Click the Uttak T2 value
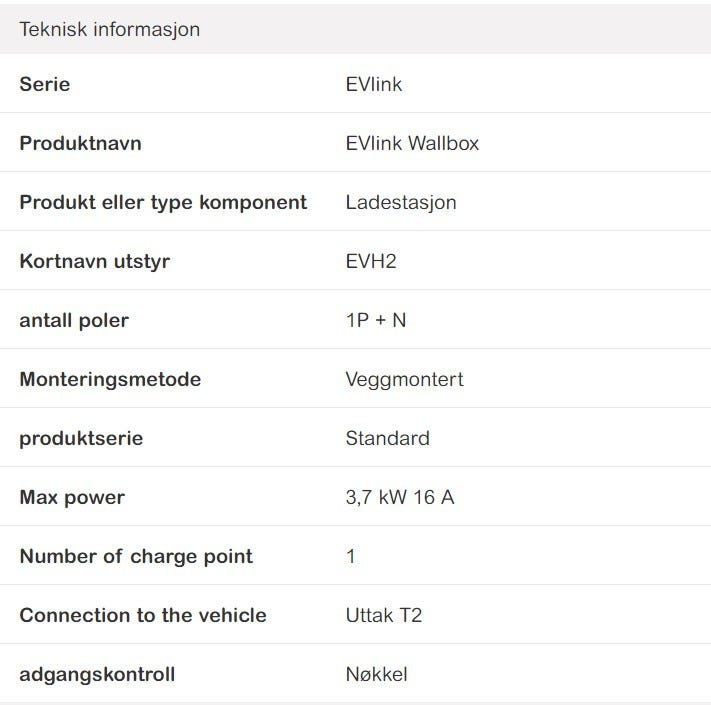Viewport: 711px width, 705px height. [383, 615]
